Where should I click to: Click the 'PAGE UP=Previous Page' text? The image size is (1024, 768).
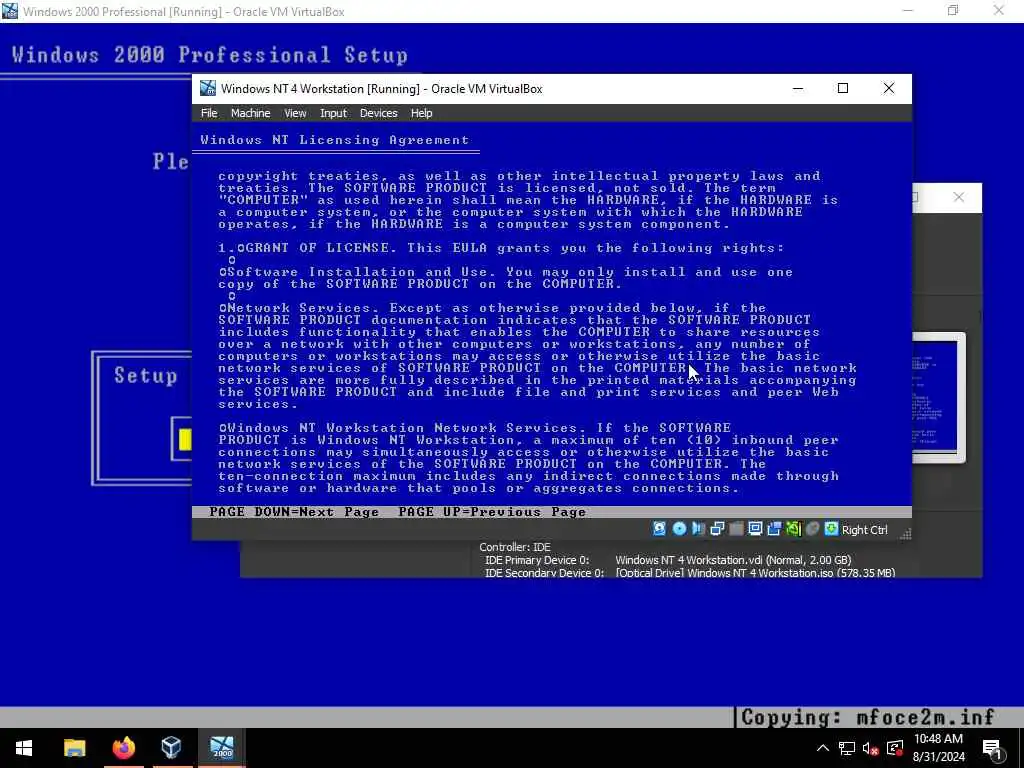492,512
